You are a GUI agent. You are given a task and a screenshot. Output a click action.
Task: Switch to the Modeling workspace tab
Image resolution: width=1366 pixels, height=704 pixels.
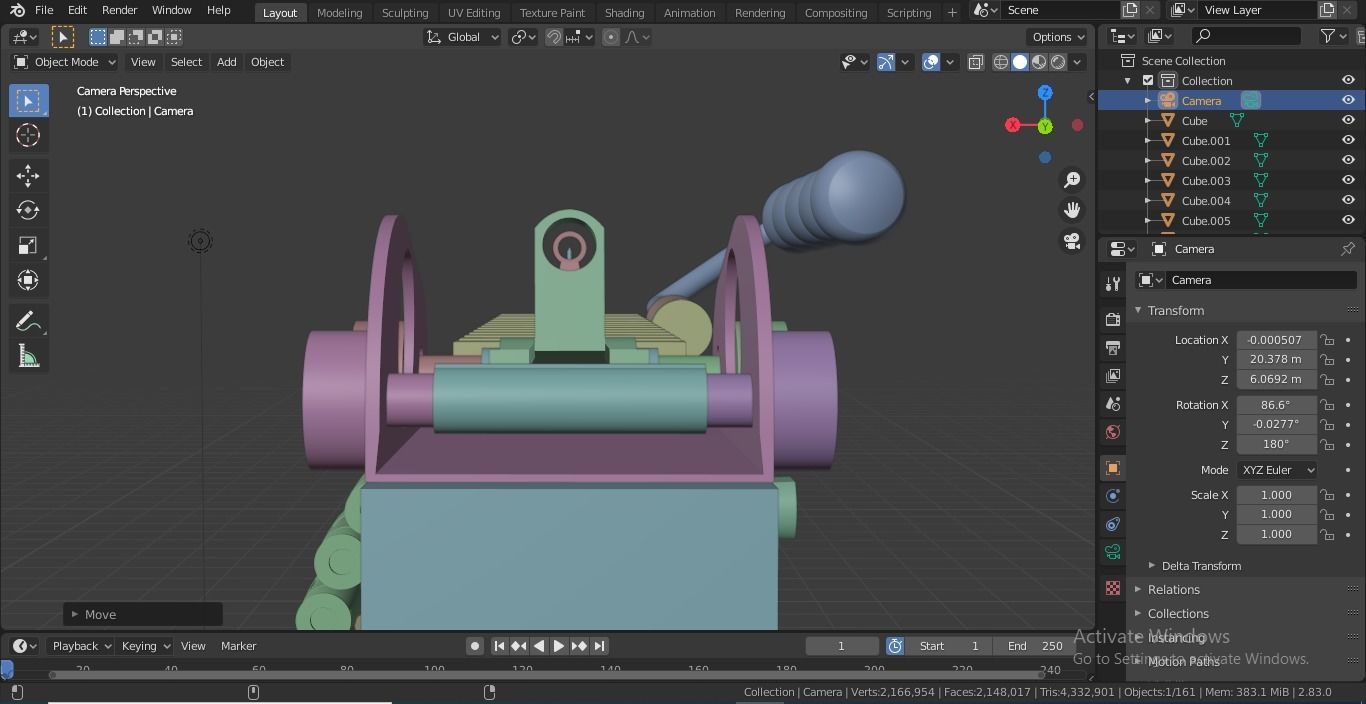pyautogui.click(x=339, y=12)
